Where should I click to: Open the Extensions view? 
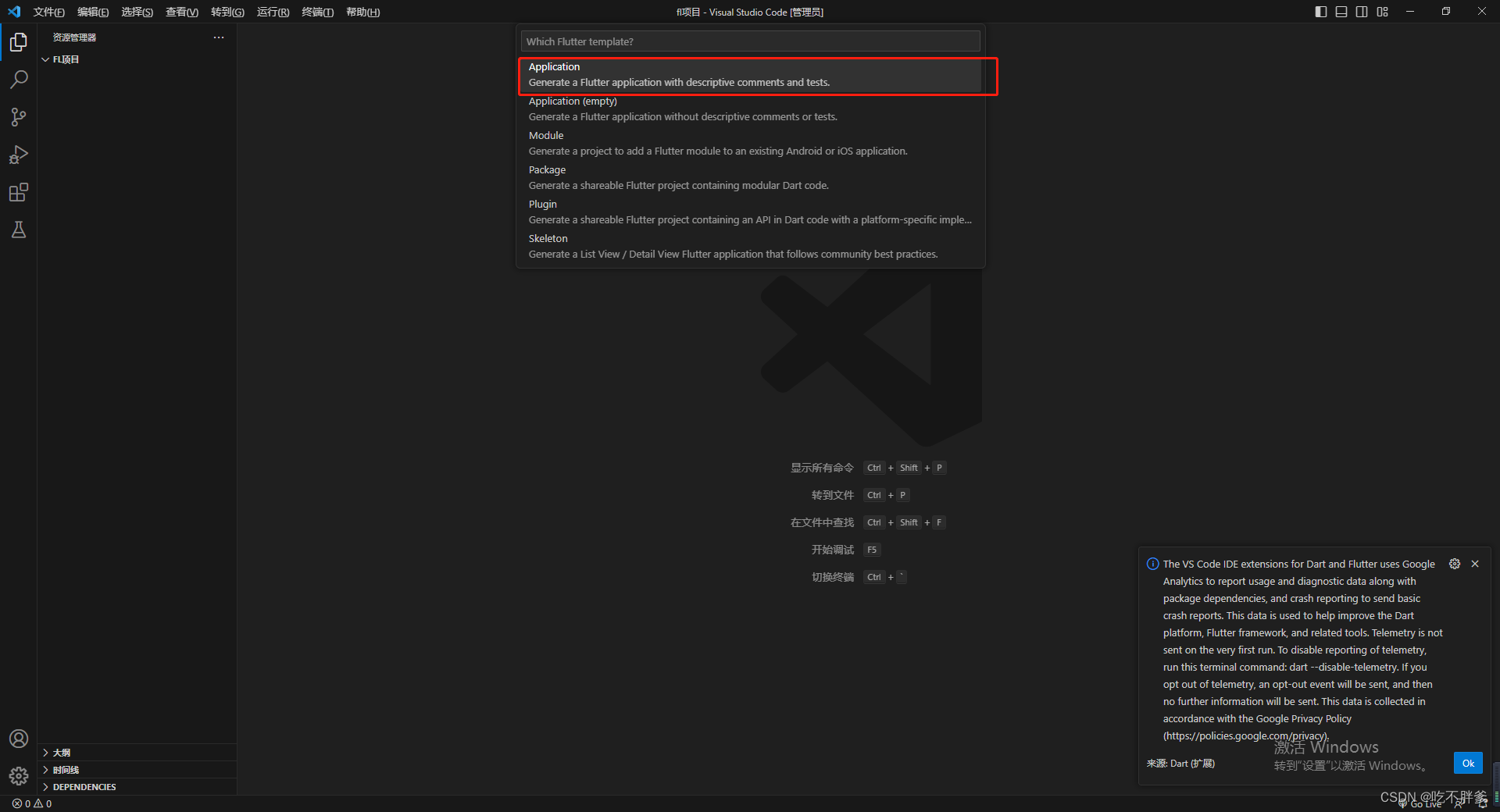click(19, 192)
